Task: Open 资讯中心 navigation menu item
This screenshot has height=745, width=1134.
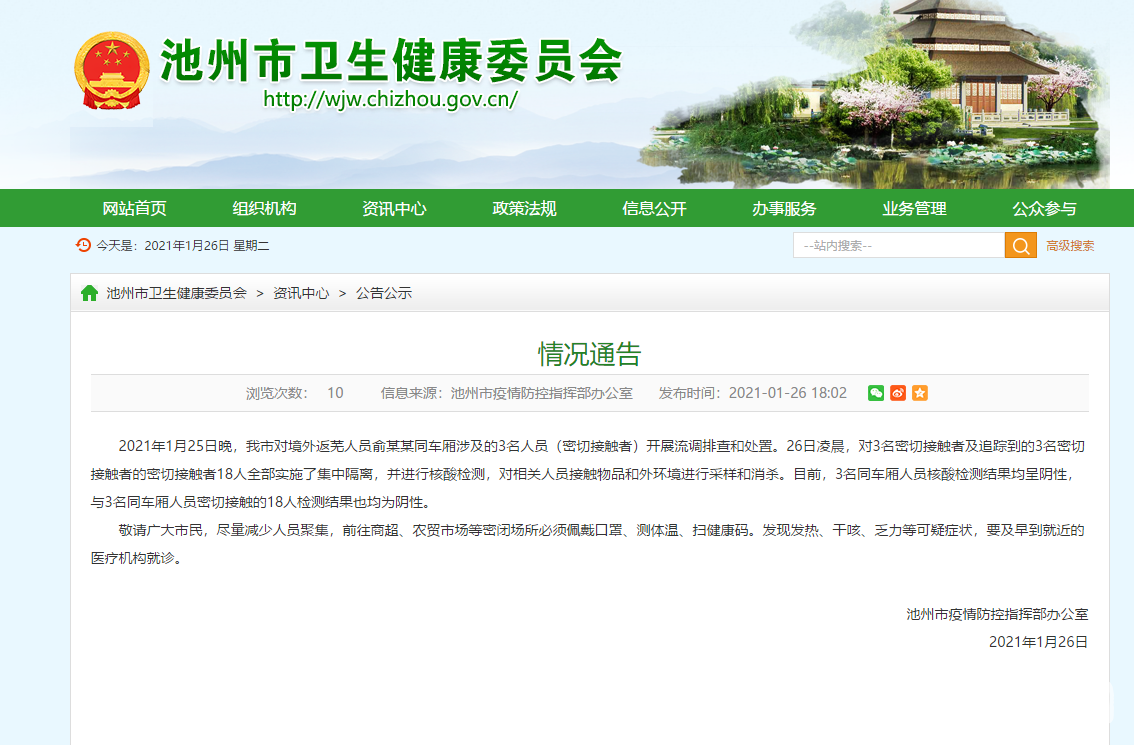Action: [394, 208]
